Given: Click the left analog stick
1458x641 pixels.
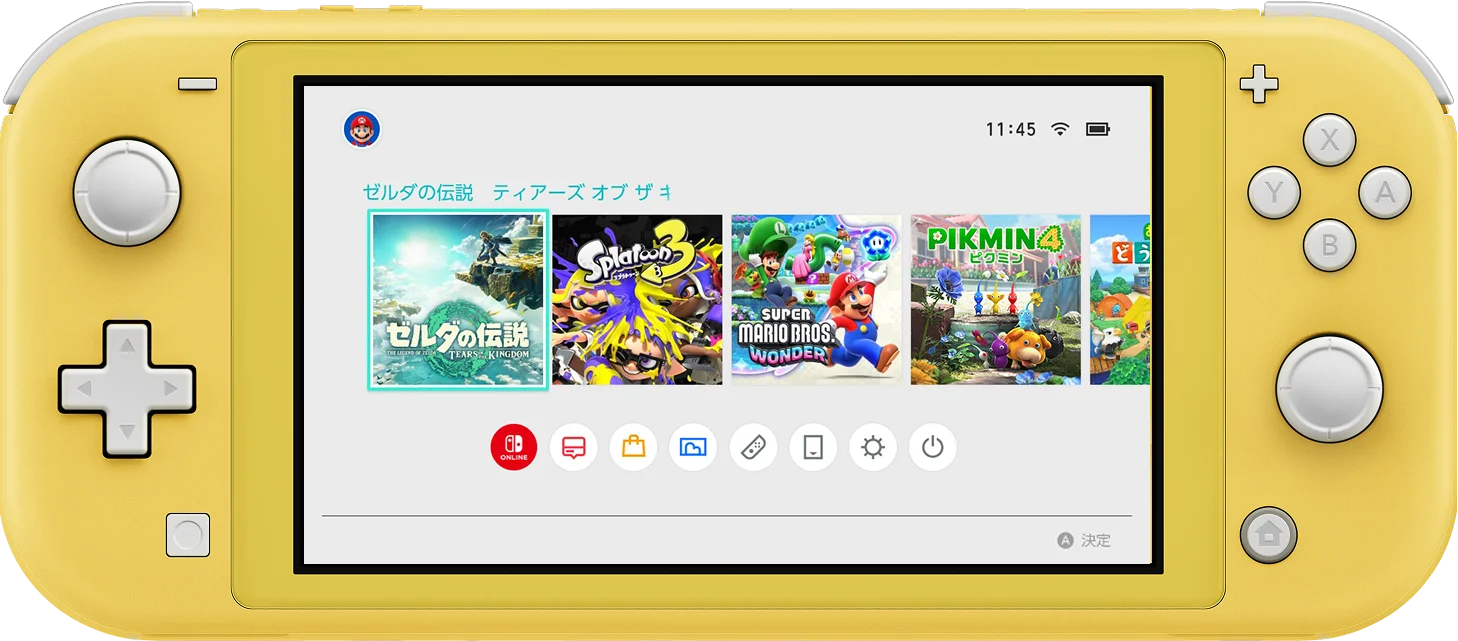Looking at the screenshot, I should pyautogui.click(x=127, y=193).
